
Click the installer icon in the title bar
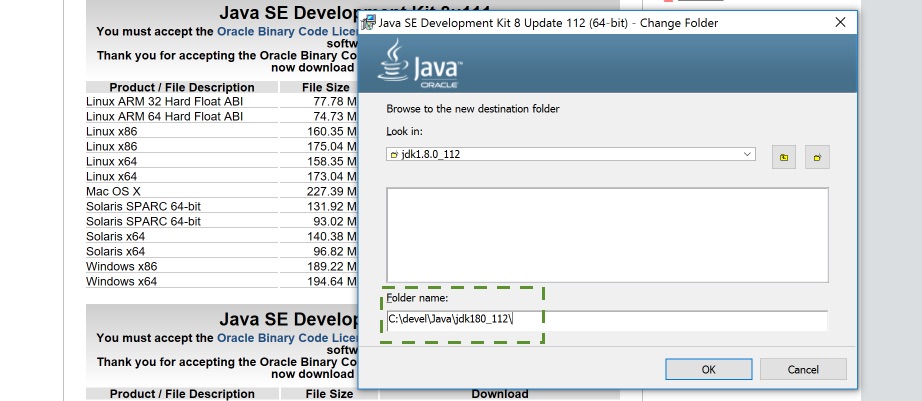click(x=368, y=23)
